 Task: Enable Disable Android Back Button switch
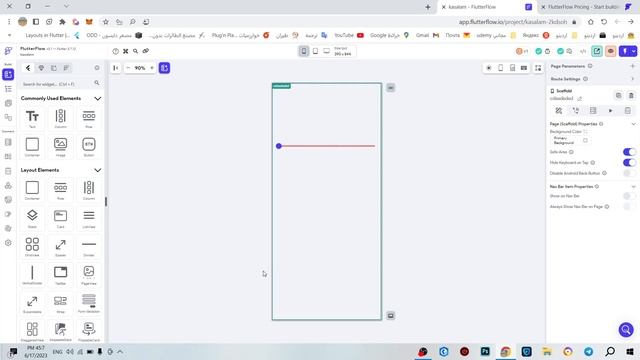[x=629, y=173]
